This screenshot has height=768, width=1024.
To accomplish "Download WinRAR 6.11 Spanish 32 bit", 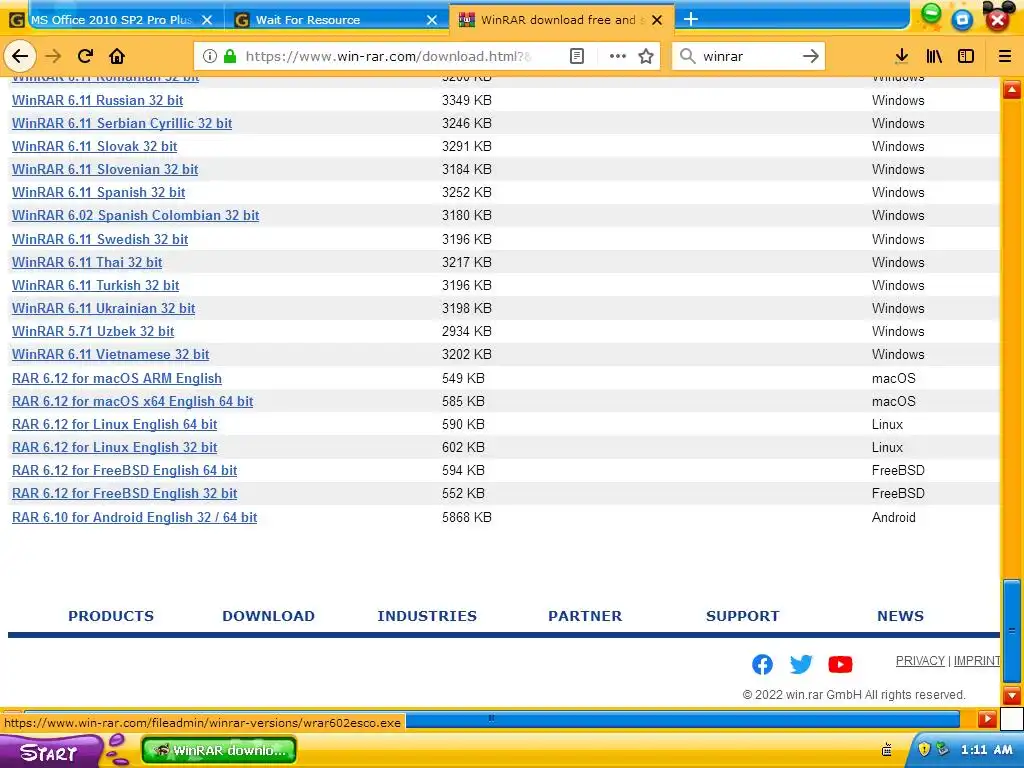I will point(99,192).
